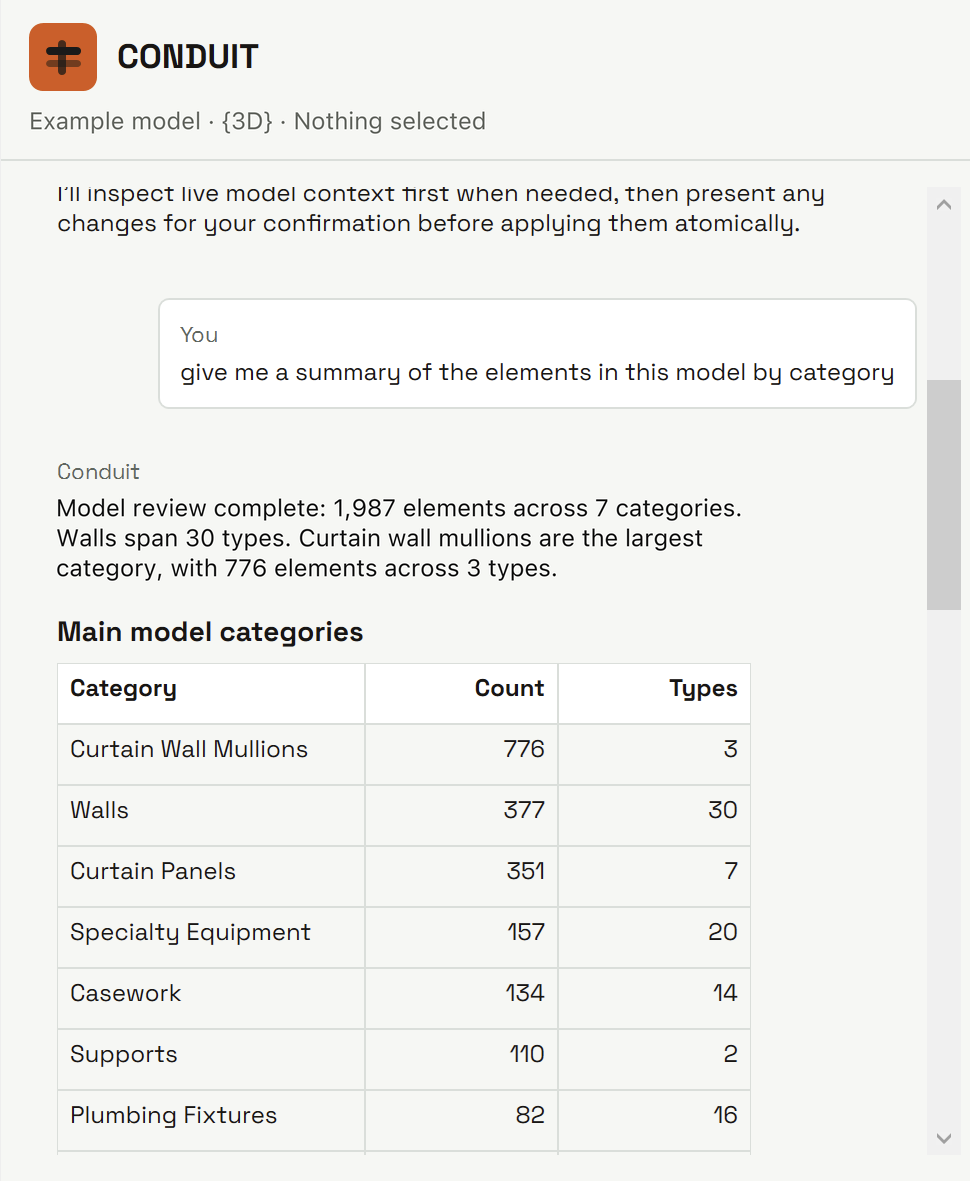Click the count value 157
The image size is (970, 1181).
[526, 932]
